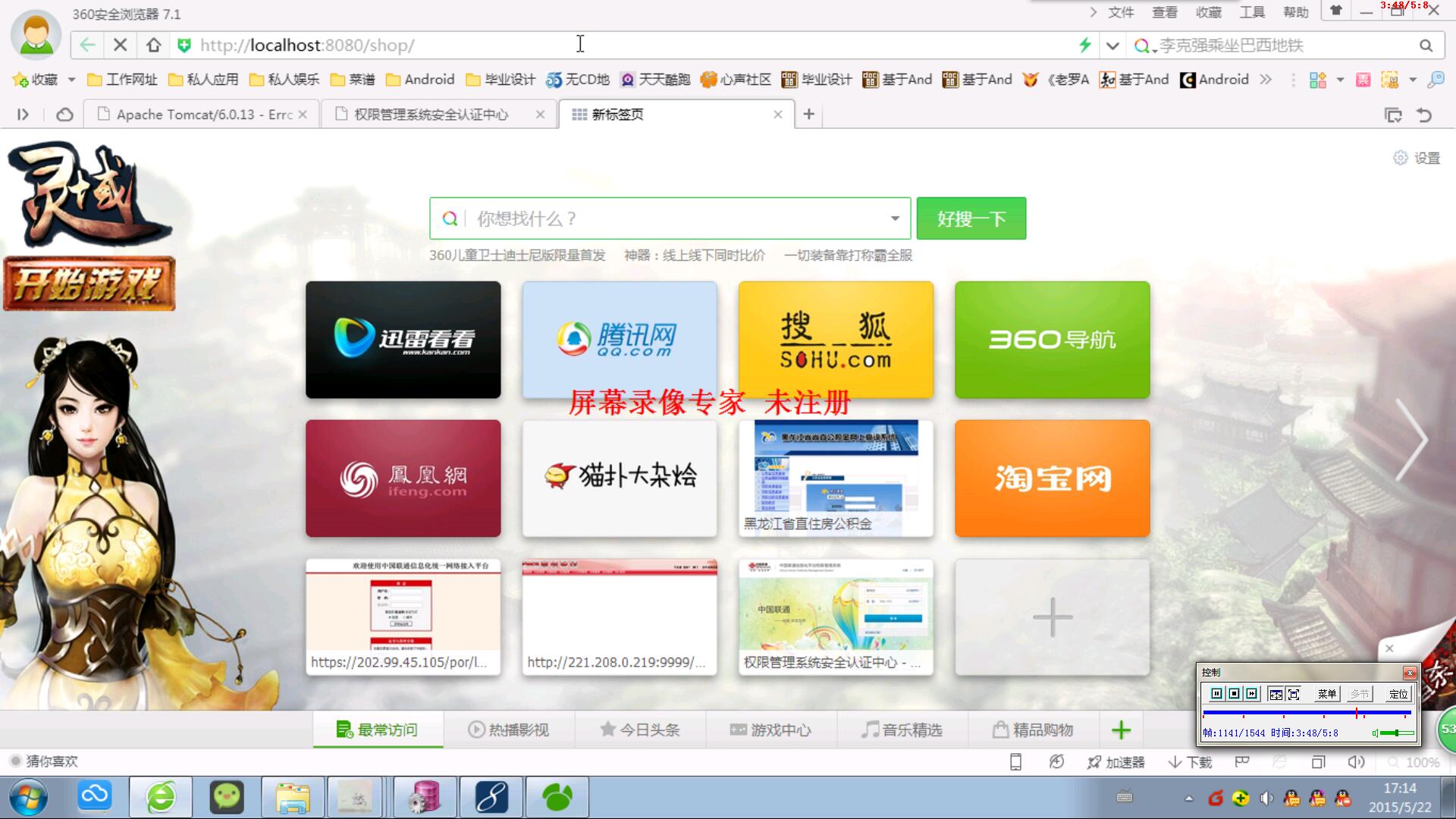Select the 今日头条 bottom tab
The height and width of the screenshot is (819, 1456).
point(640,730)
